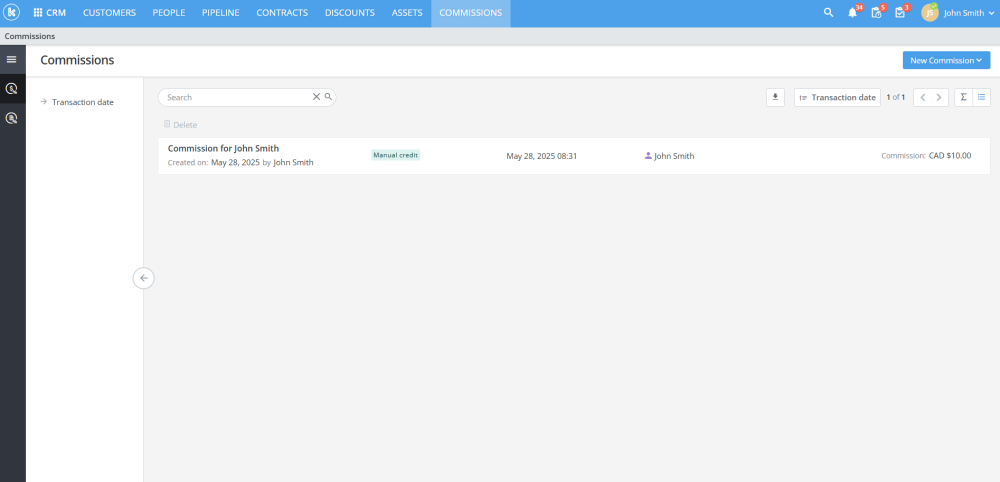Click the Commissions breadcrumb
This screenshot has width=1000, height=482.
coord(30,36)
